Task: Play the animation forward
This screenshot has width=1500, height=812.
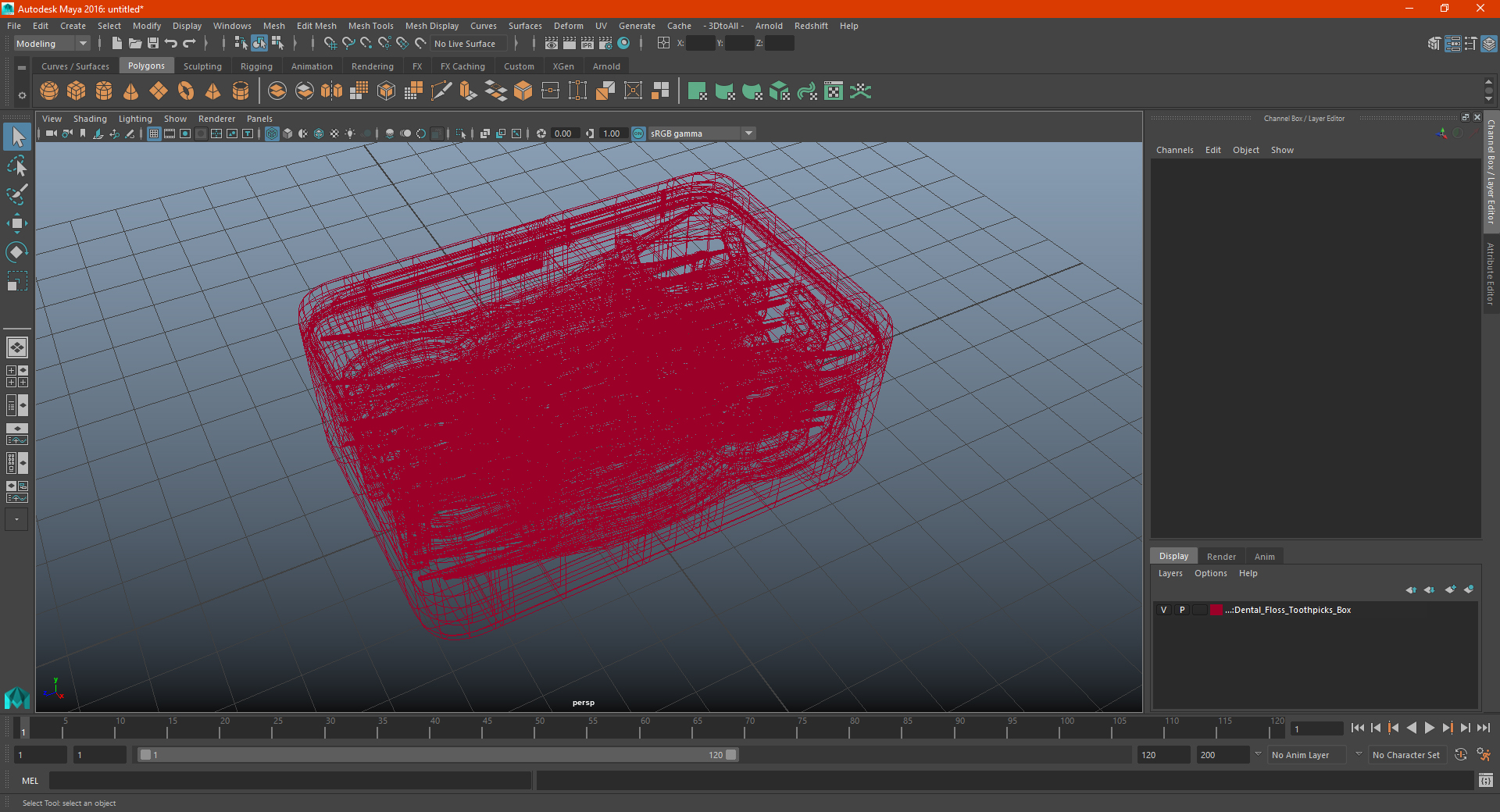Action: pos(1429,728)
